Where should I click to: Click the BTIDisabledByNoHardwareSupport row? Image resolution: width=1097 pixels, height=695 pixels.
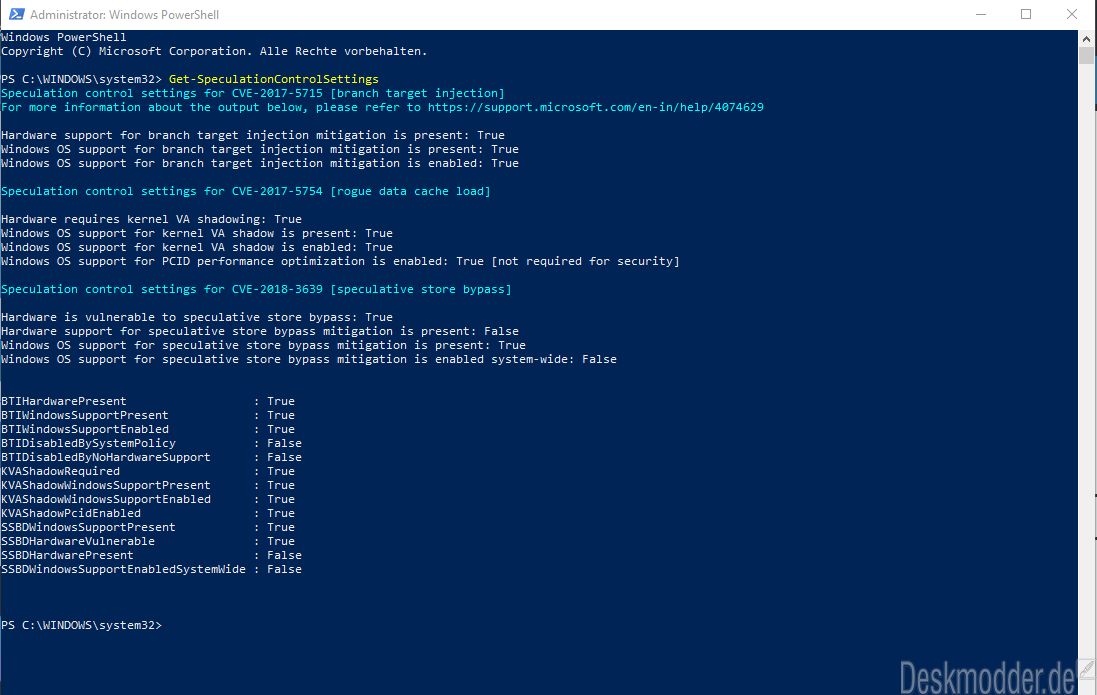click(x=151, y=457)
